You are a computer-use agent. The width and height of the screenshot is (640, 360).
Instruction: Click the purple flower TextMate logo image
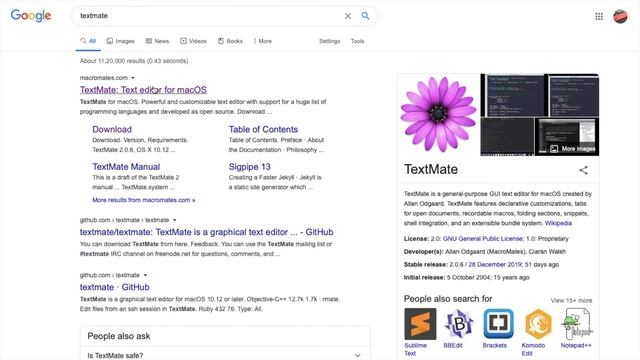tap(438, 114)
